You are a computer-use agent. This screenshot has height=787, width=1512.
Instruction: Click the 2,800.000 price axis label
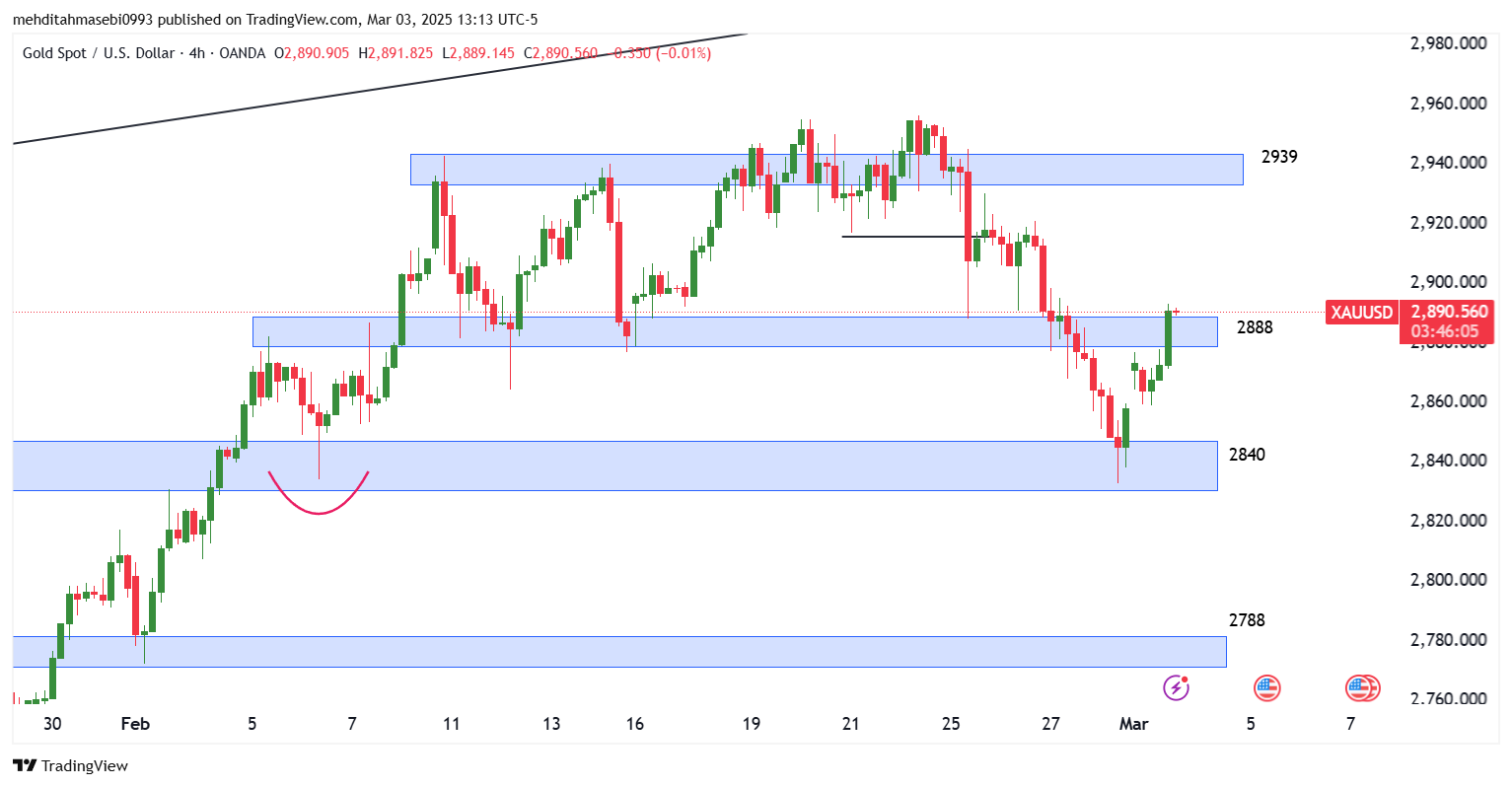[1449, 580]
